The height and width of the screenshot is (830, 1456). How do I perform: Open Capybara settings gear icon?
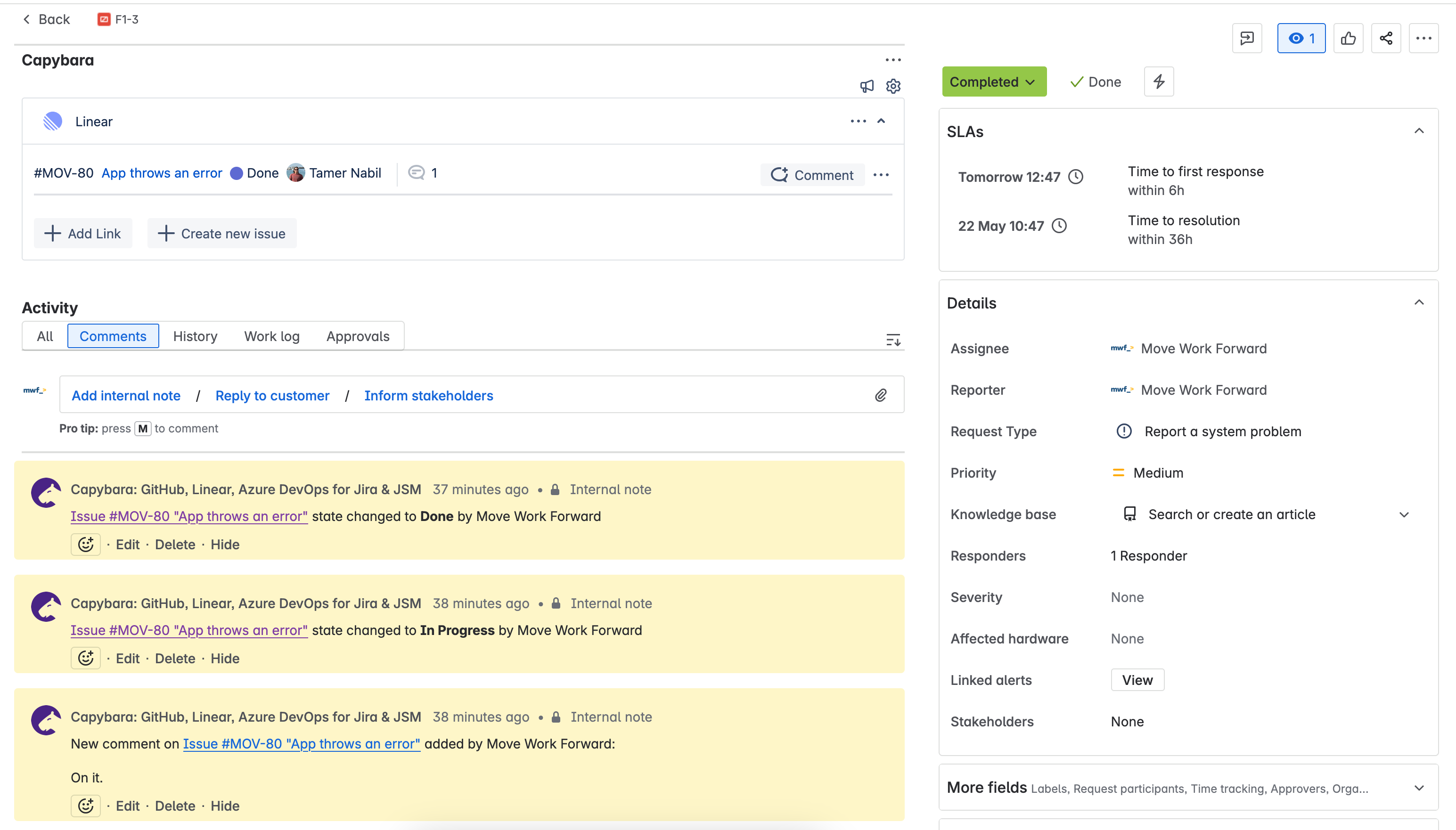[x=893, y=86]
